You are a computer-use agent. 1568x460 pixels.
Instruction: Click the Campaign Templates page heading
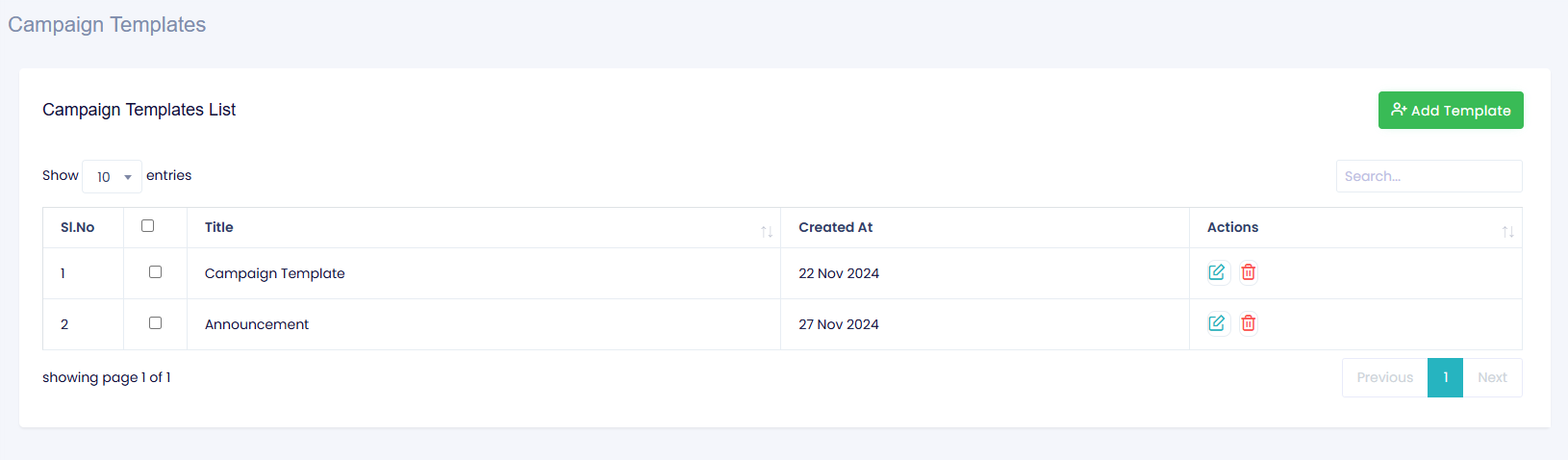107,25
